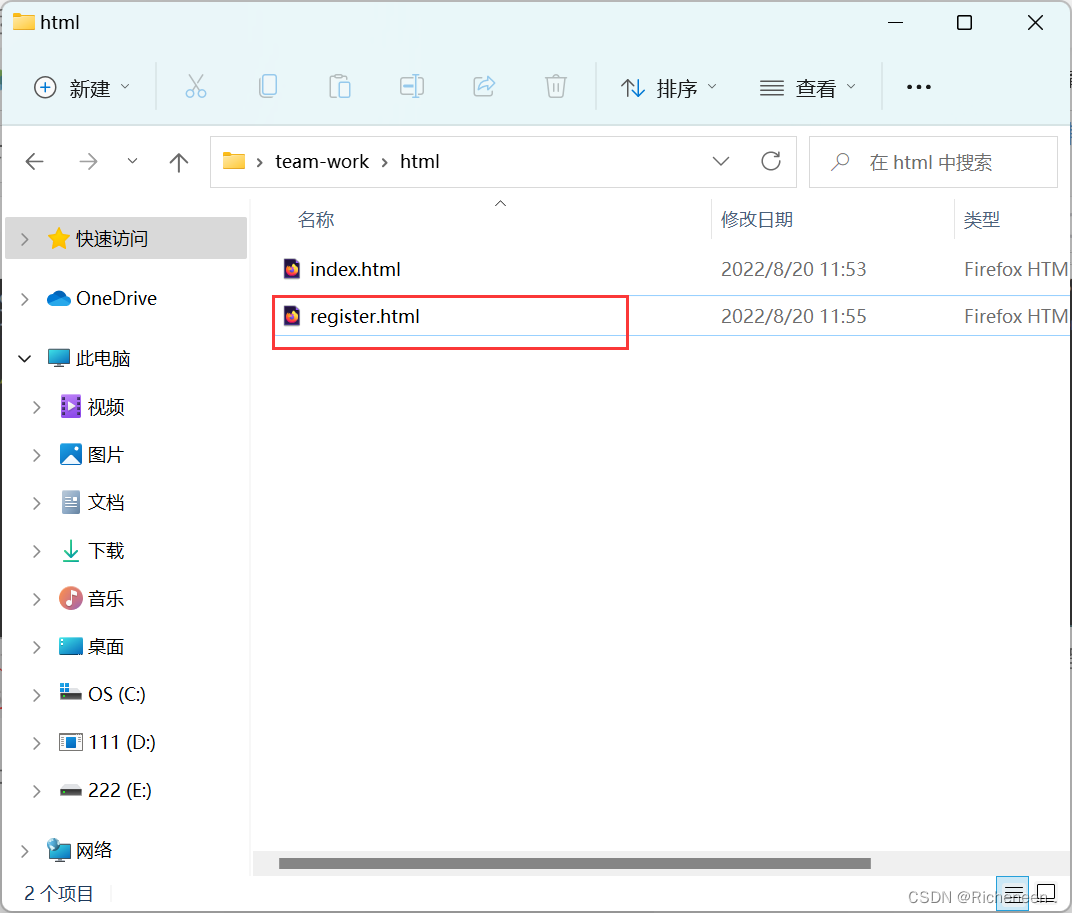Expand 音乐 folder chevron

click(x=37, y=599)
